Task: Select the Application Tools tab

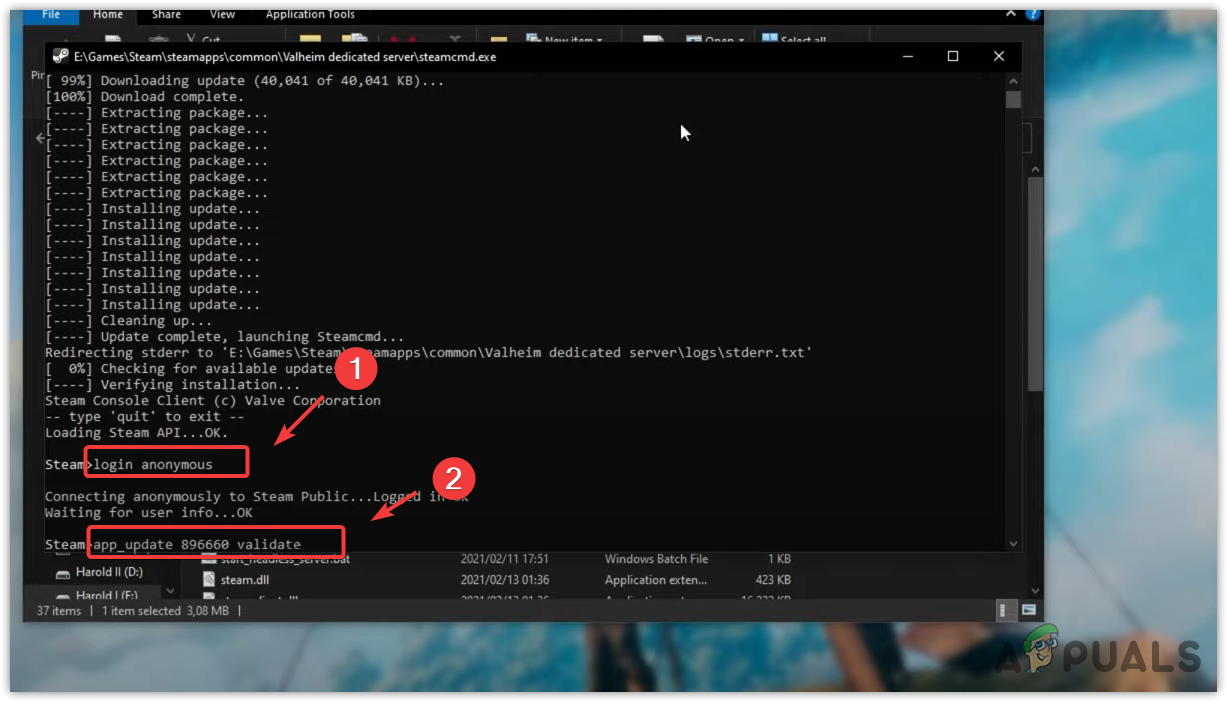Action: tap(310, 14)
